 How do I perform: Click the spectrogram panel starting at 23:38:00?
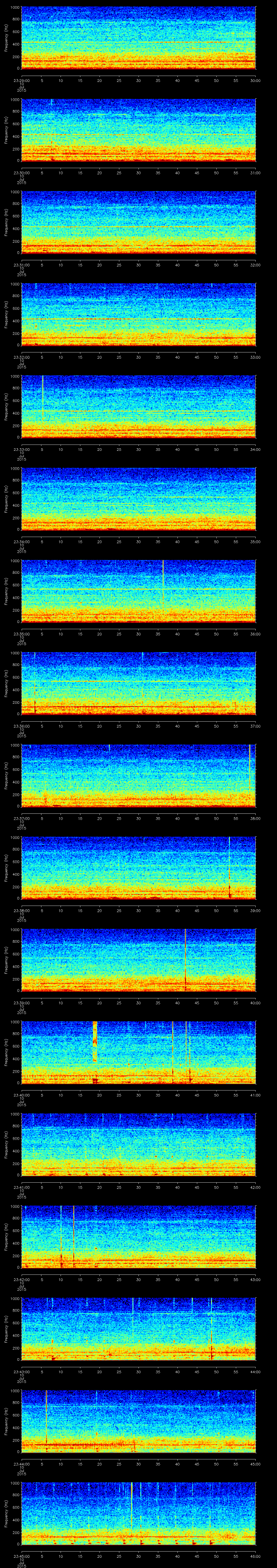pyautogui.click(x=138, y=868)
